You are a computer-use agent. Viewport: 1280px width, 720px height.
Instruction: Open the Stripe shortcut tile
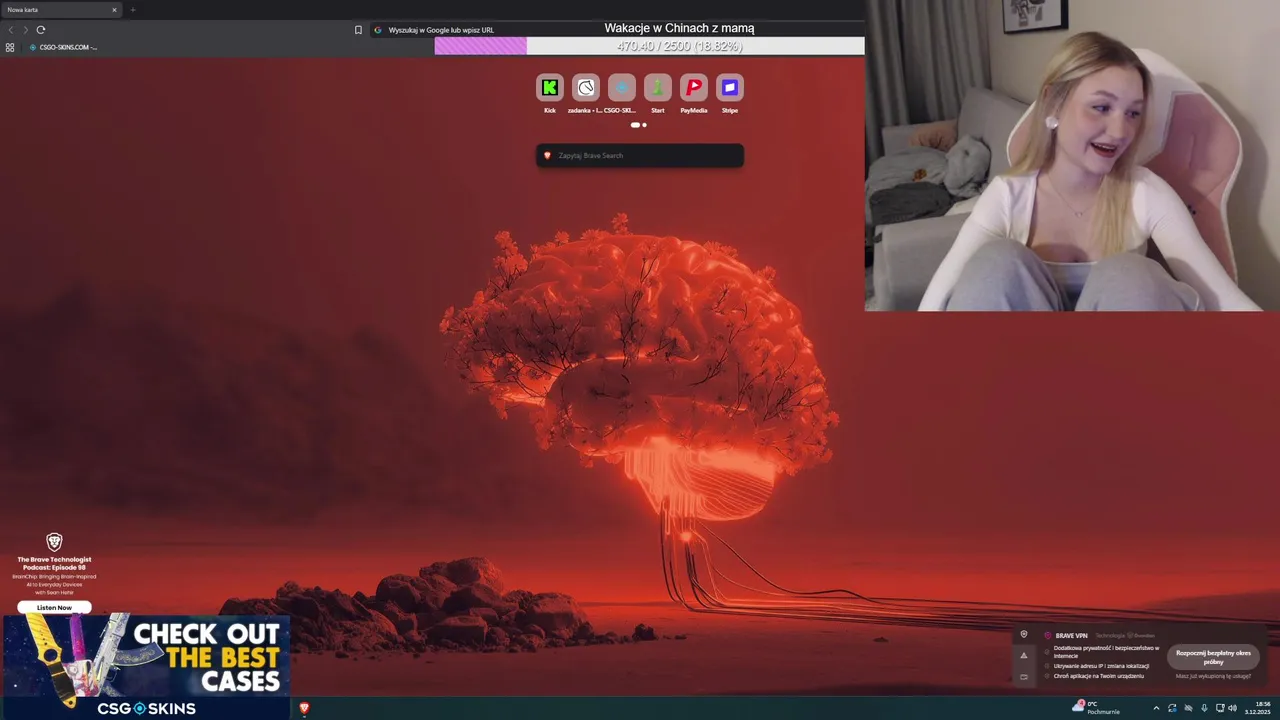coord(729,88)
